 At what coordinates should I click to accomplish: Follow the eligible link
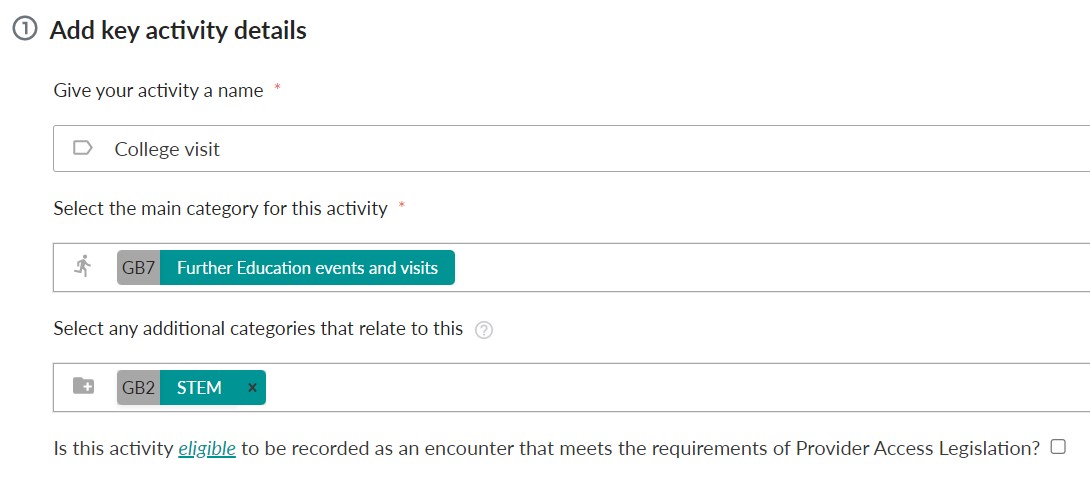tap(207, 449)
